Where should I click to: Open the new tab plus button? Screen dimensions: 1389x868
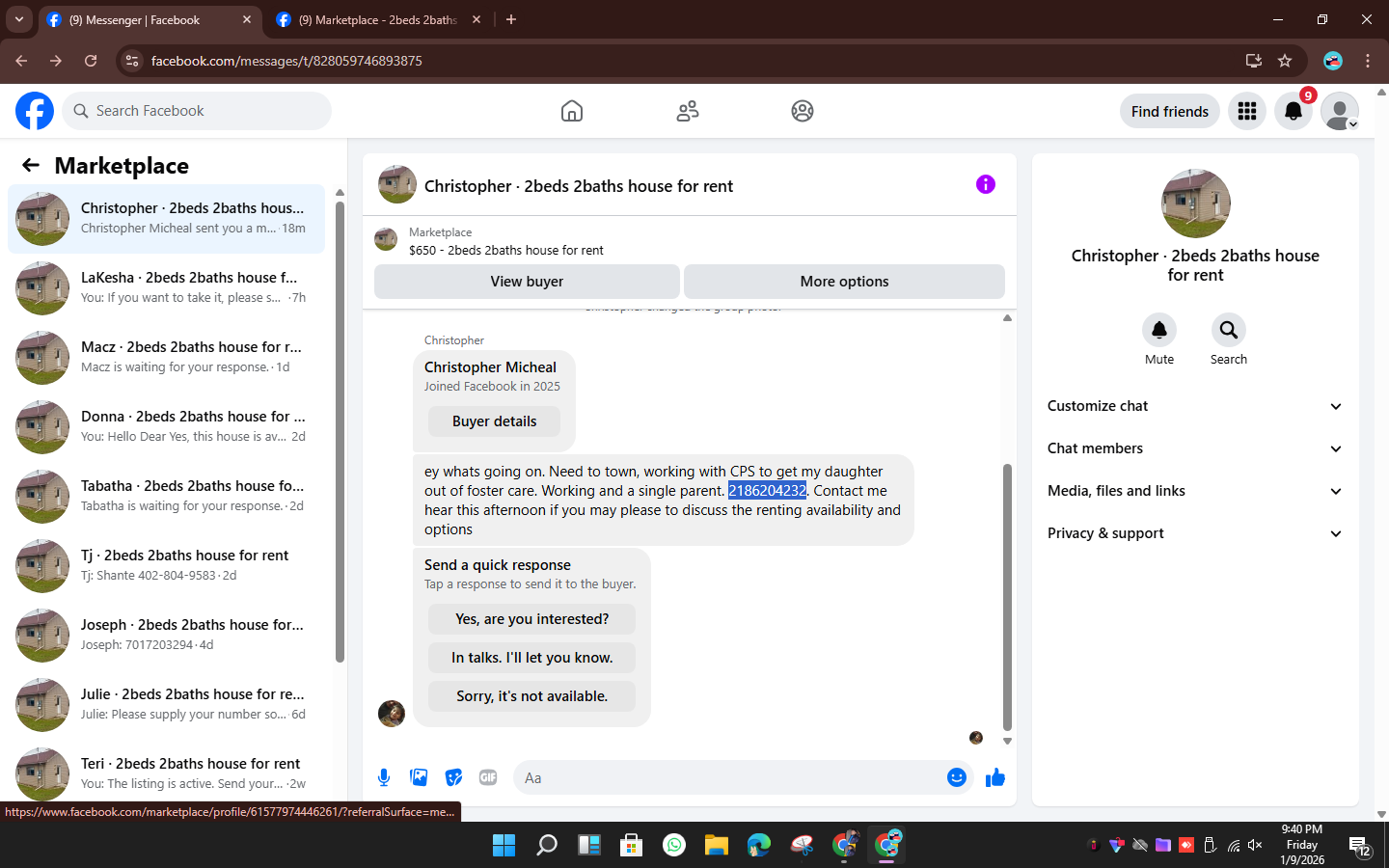click(x=511, y=19)
